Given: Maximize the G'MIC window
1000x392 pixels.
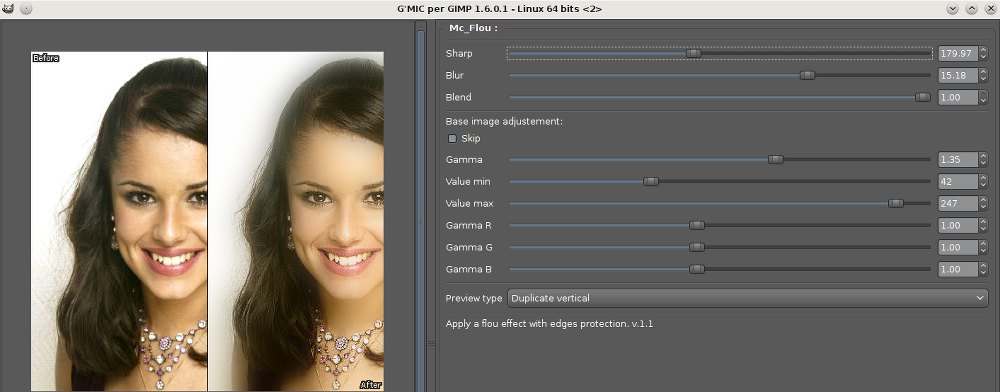Looking at the screenshot, I should click(971, 9).
